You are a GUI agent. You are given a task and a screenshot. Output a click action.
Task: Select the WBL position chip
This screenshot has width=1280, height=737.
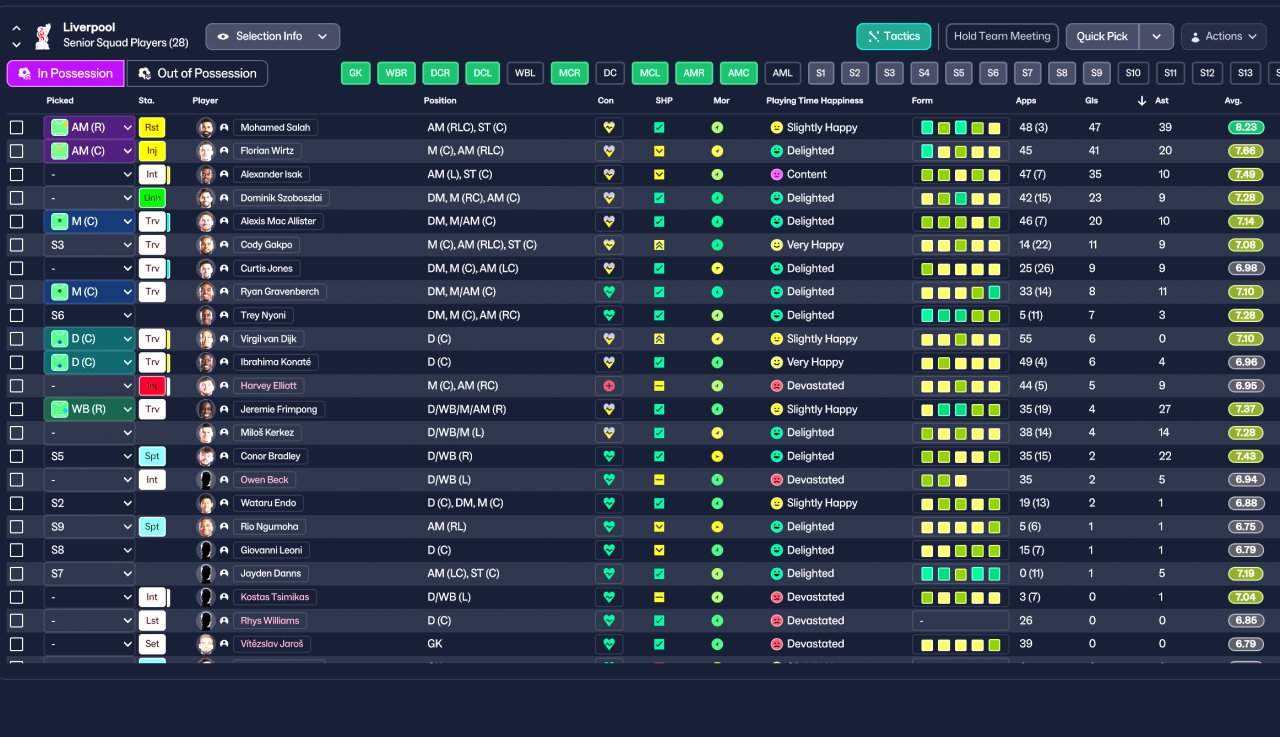[x=525, y=73]
